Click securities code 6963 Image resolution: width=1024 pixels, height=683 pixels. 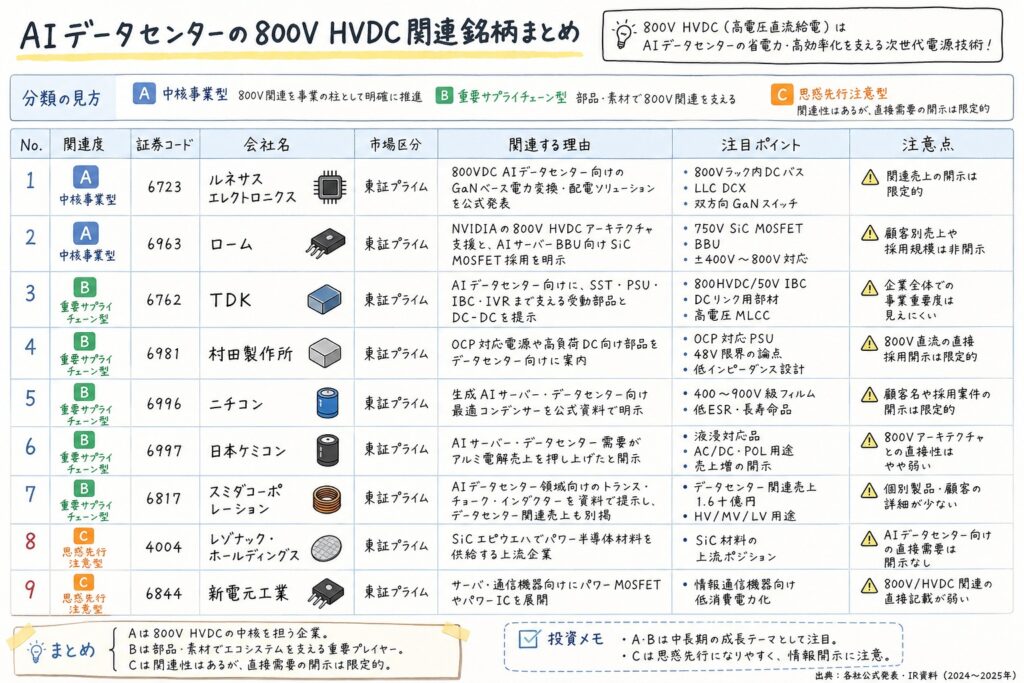click(165, 244)
